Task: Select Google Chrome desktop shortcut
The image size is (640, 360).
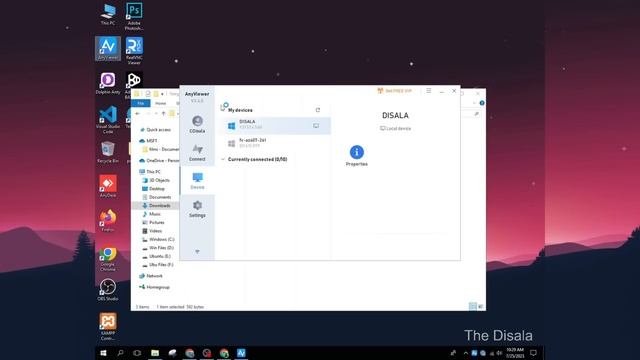Action: coord(108,258)
